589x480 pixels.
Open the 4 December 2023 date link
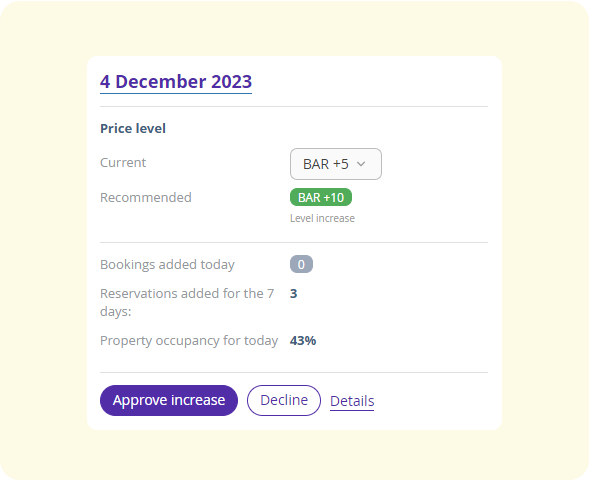pyautogui.click(x=176, y=82)
